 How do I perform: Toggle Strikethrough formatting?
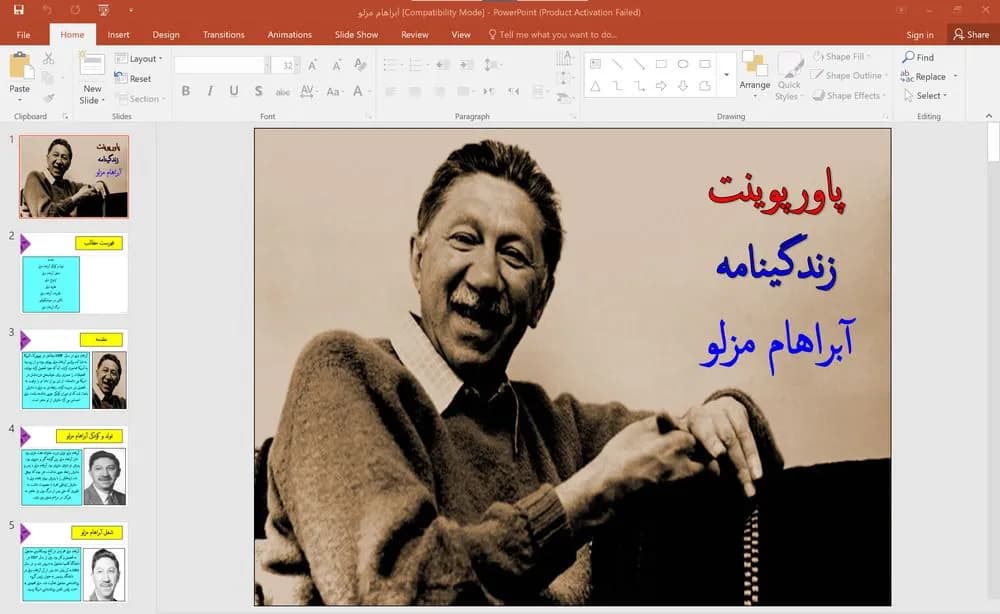click(x=283, y=92)
